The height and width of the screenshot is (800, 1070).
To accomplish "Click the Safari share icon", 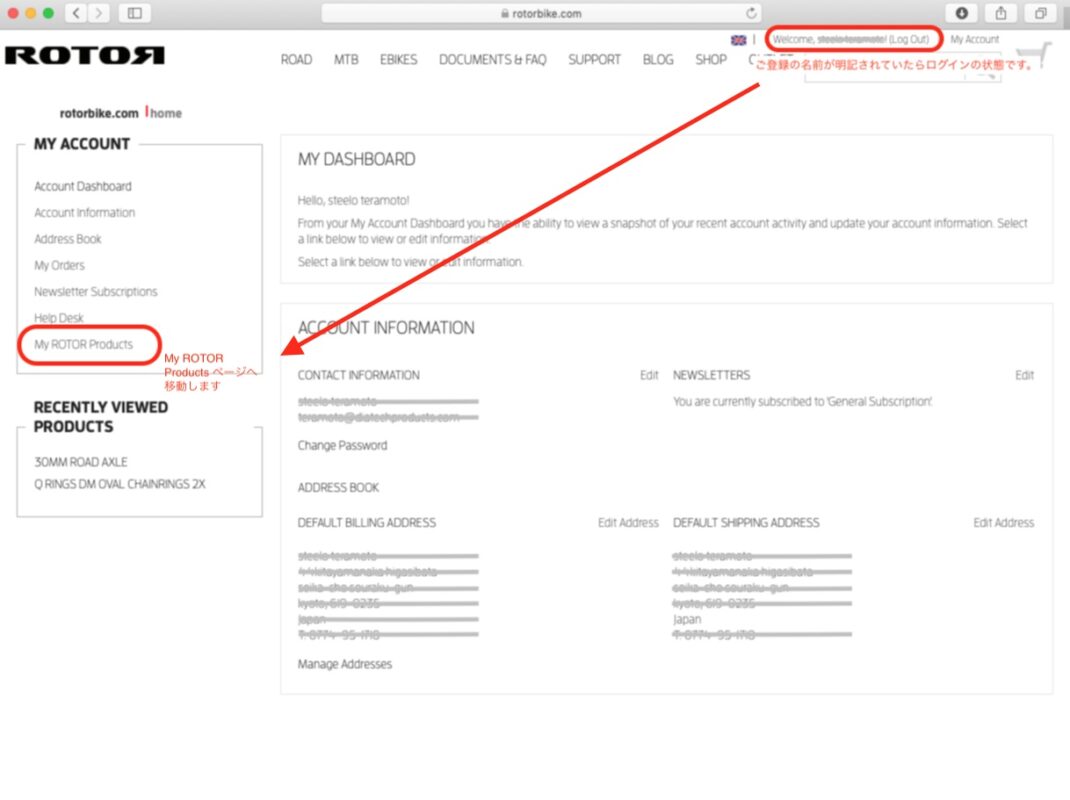I will 1001,13.
